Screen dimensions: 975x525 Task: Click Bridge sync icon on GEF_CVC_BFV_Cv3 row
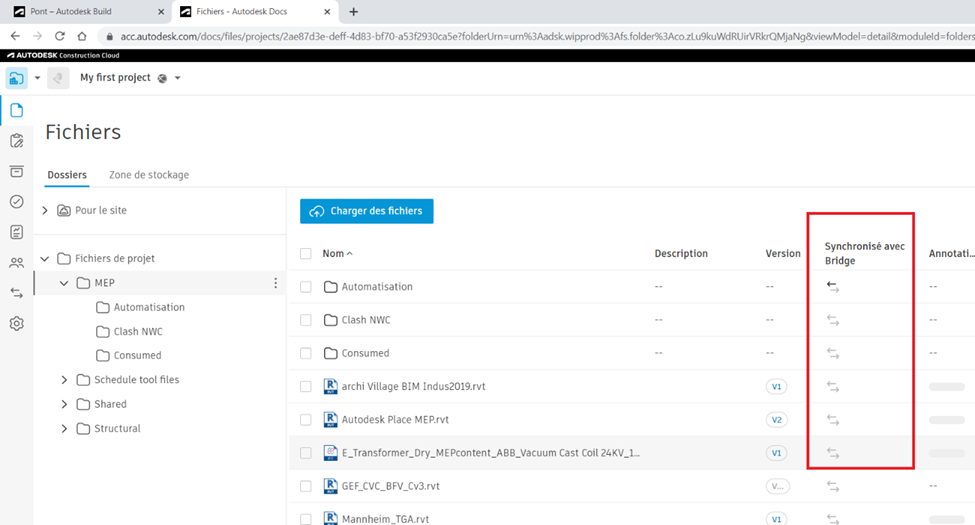[833, 486]
